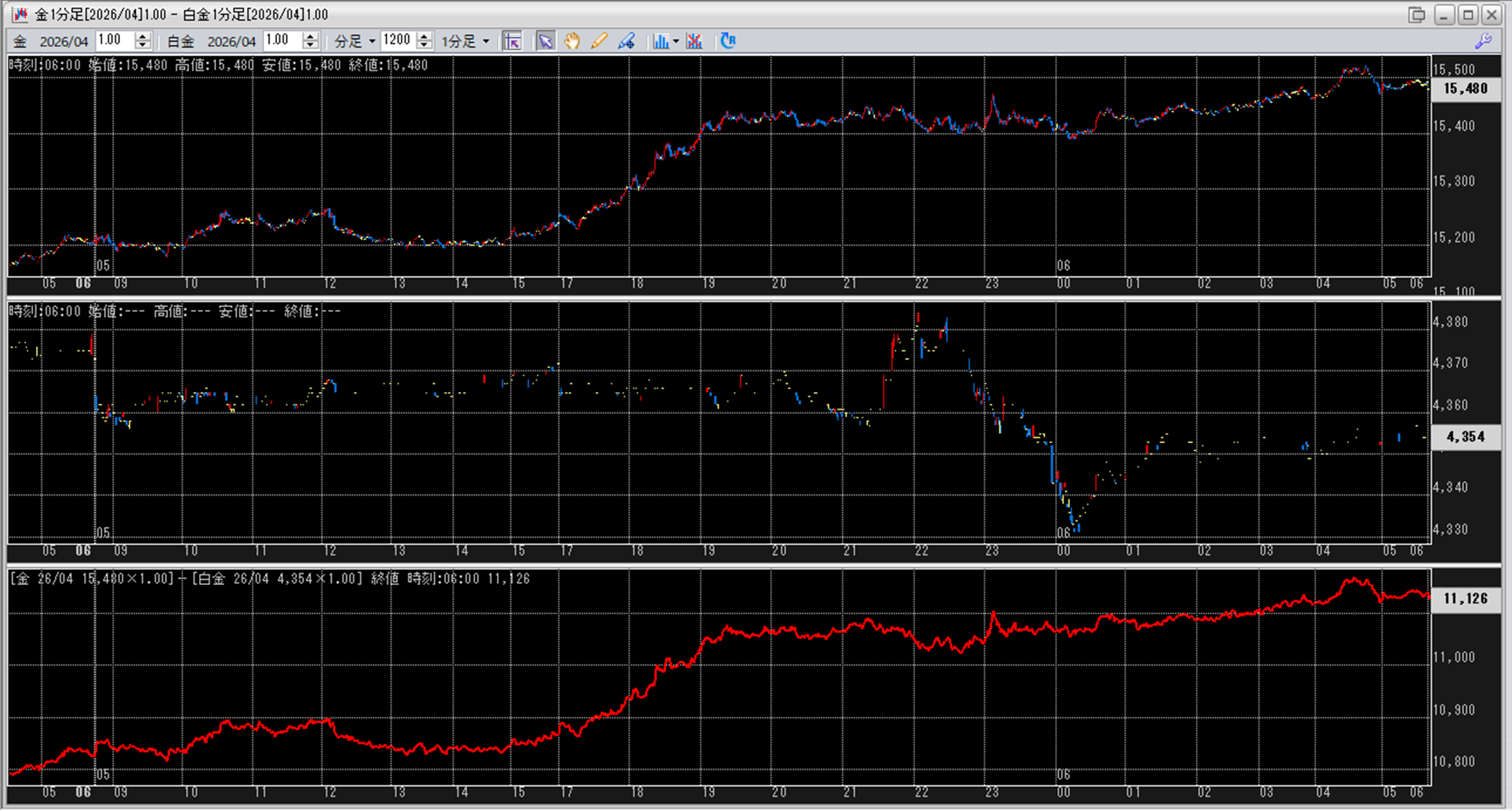Click the 1200 bar count input field

point(397,41)
